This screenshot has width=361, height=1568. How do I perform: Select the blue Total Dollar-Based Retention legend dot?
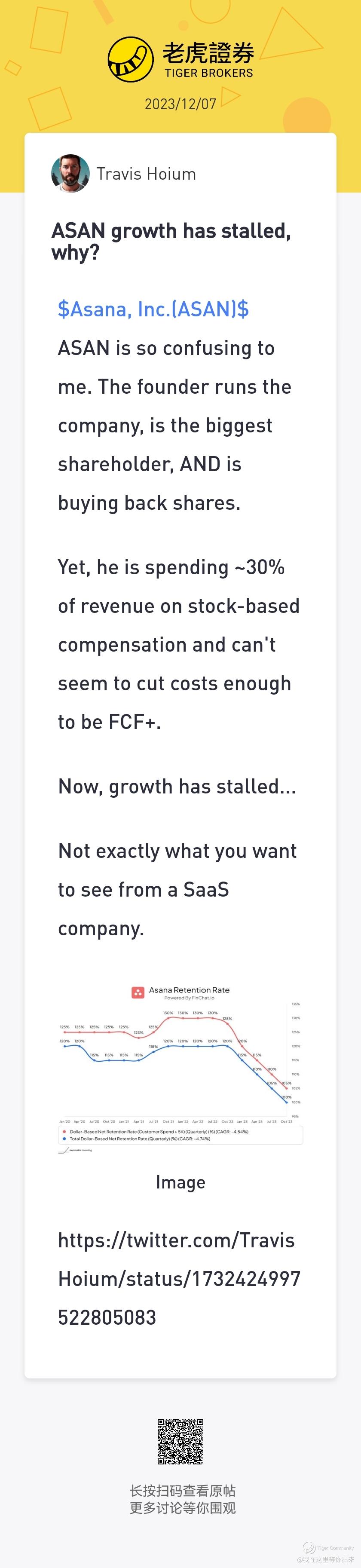coord(64,1138)
